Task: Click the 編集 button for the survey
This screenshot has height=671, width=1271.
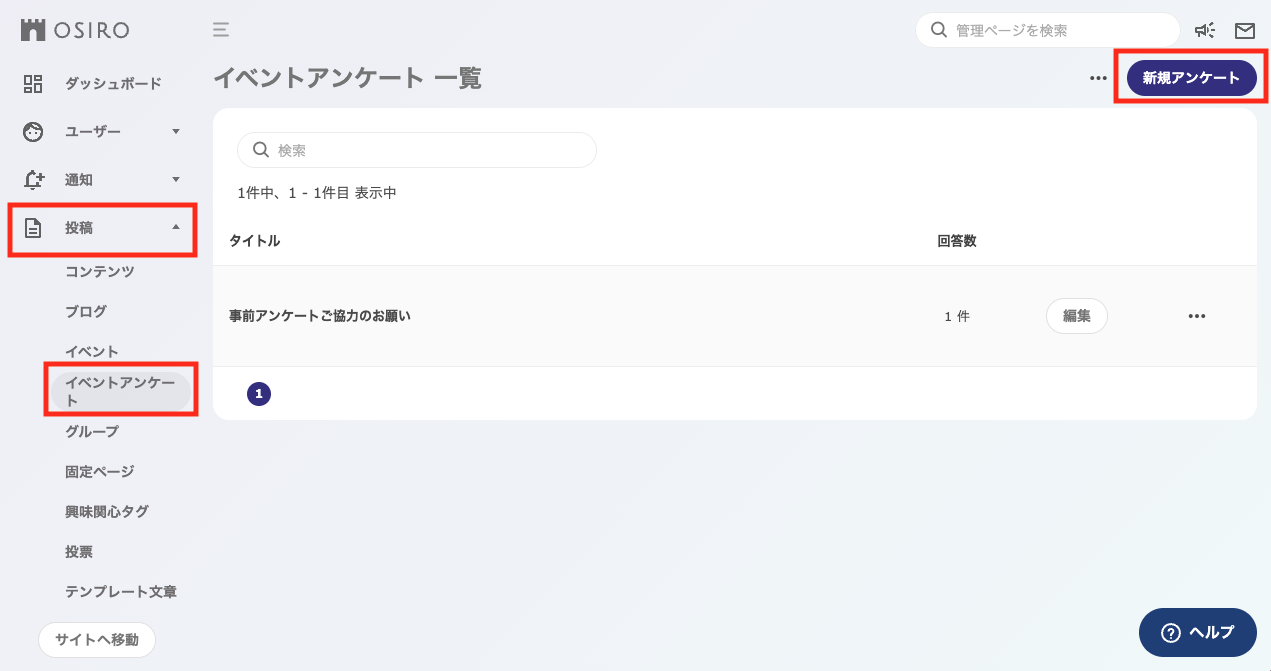Action: pos(1076,316)
